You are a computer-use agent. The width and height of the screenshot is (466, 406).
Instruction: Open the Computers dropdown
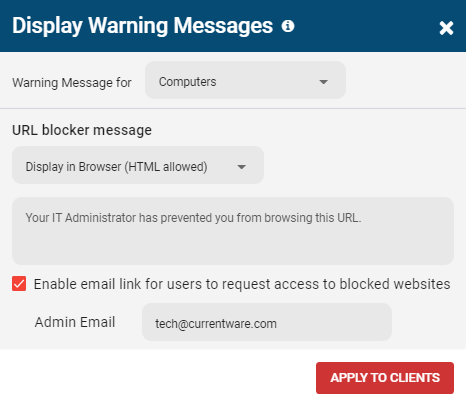point(245,80)
